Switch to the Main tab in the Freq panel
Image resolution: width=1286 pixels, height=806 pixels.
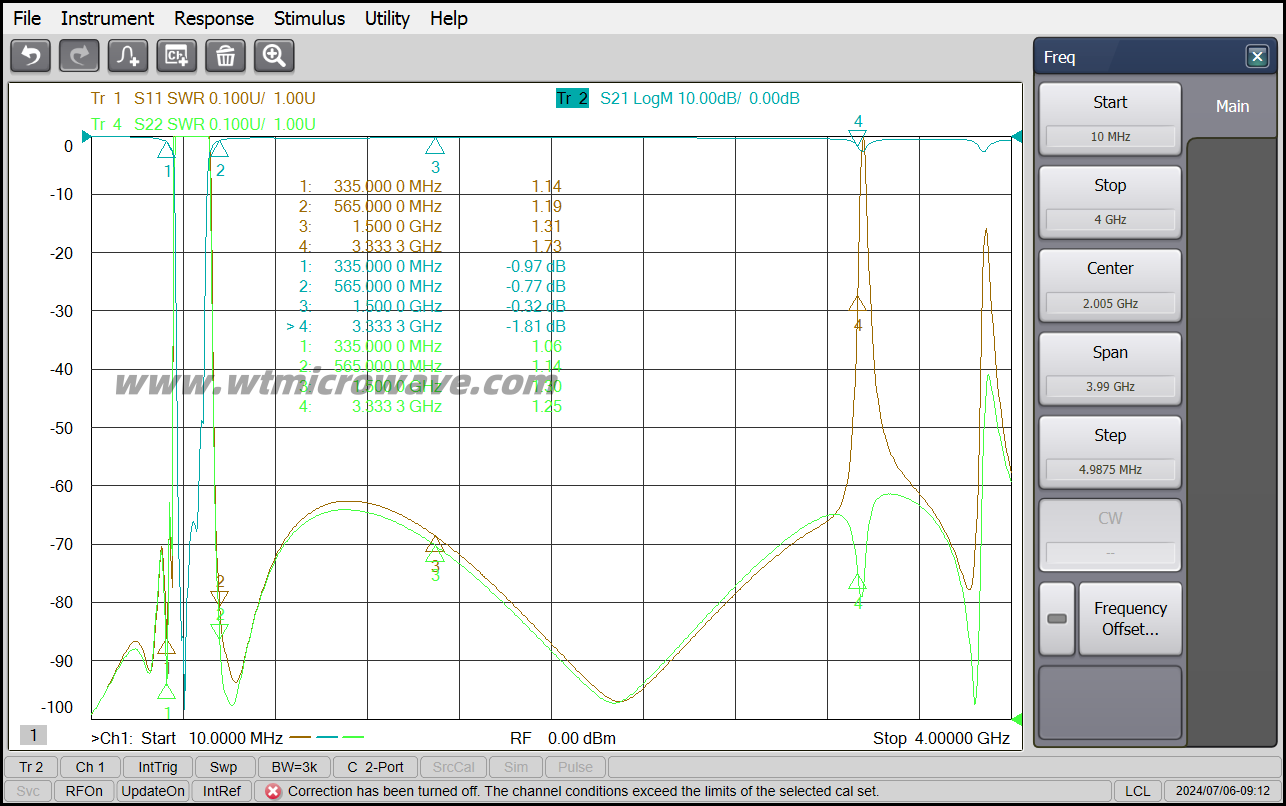coord(1232,106)
